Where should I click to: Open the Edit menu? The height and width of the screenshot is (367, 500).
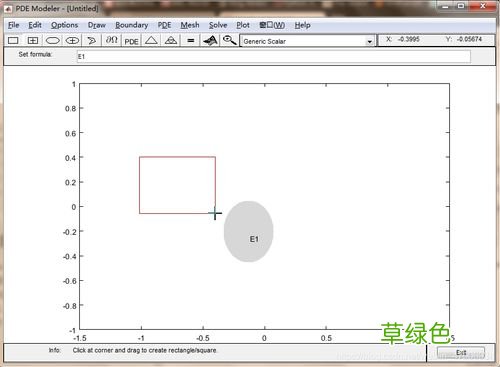(x=35, y=25)
